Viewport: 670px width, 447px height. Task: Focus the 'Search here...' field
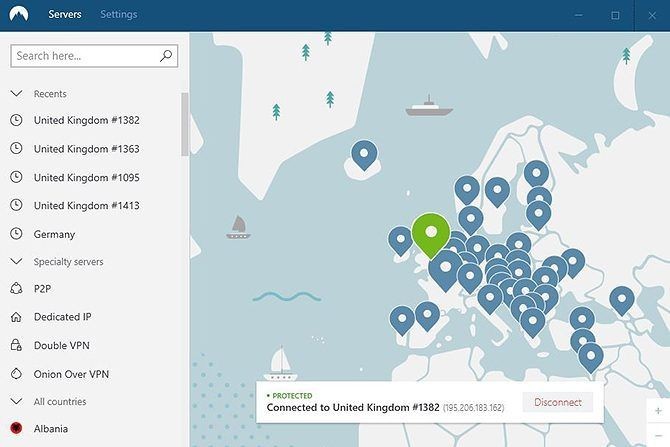tap(94, 56)
